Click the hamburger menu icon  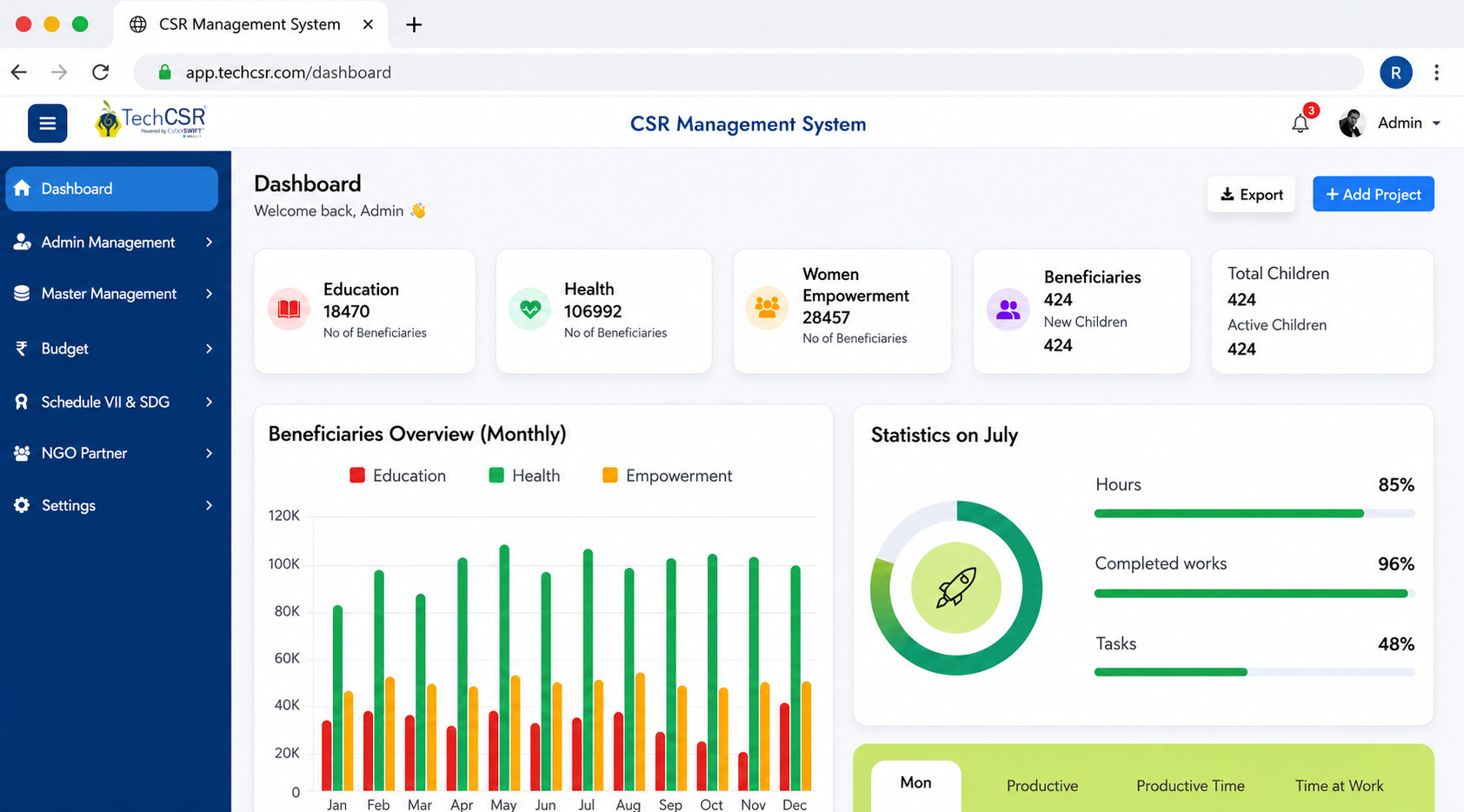47,123
